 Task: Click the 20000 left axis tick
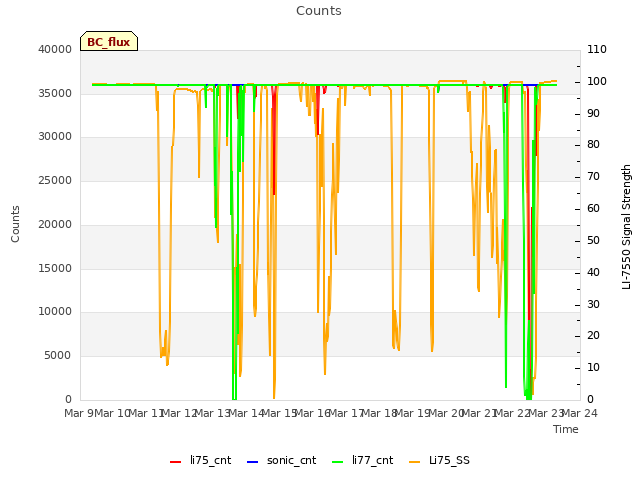(55, 224)
